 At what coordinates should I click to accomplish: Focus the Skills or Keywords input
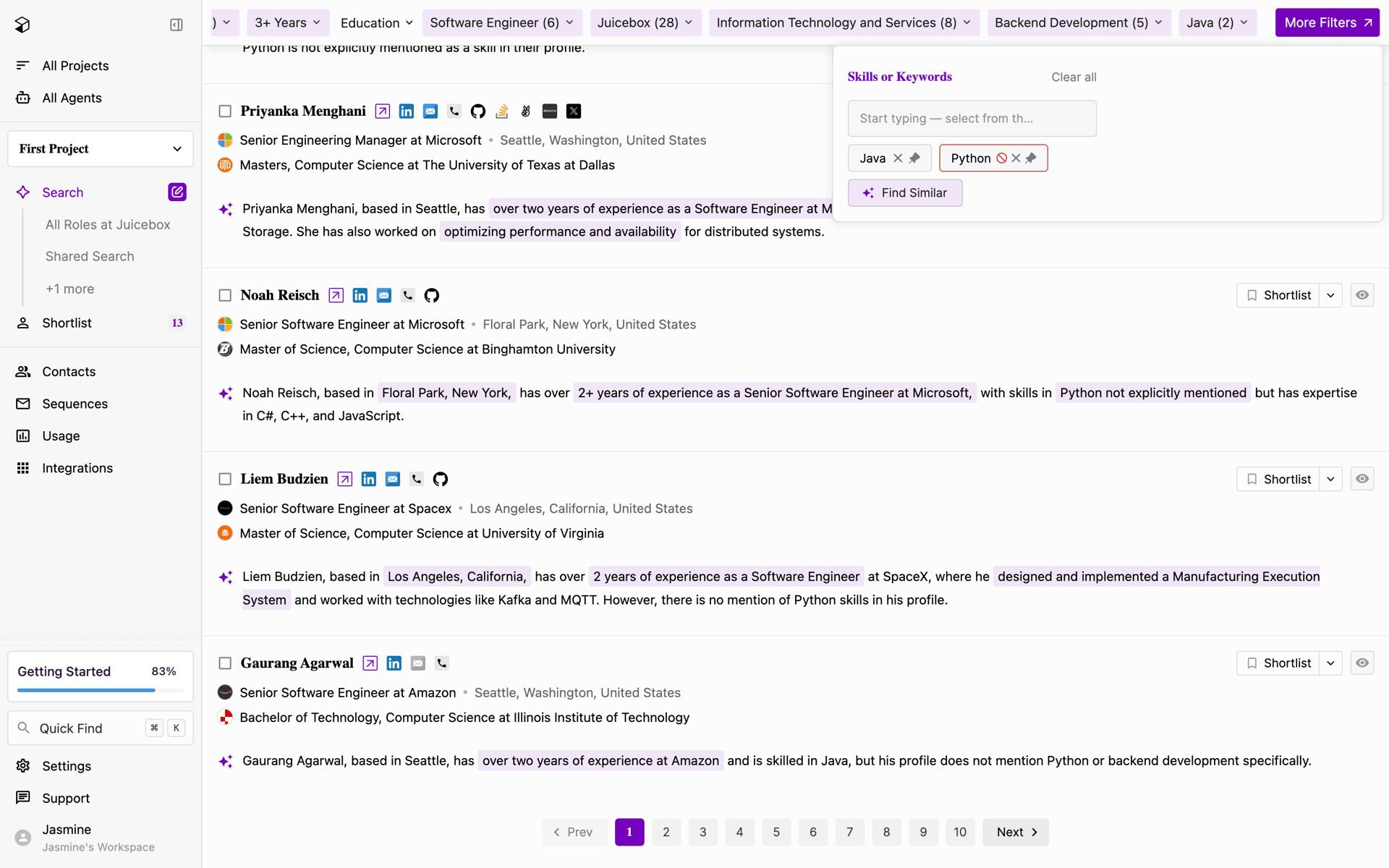[972, 119]
